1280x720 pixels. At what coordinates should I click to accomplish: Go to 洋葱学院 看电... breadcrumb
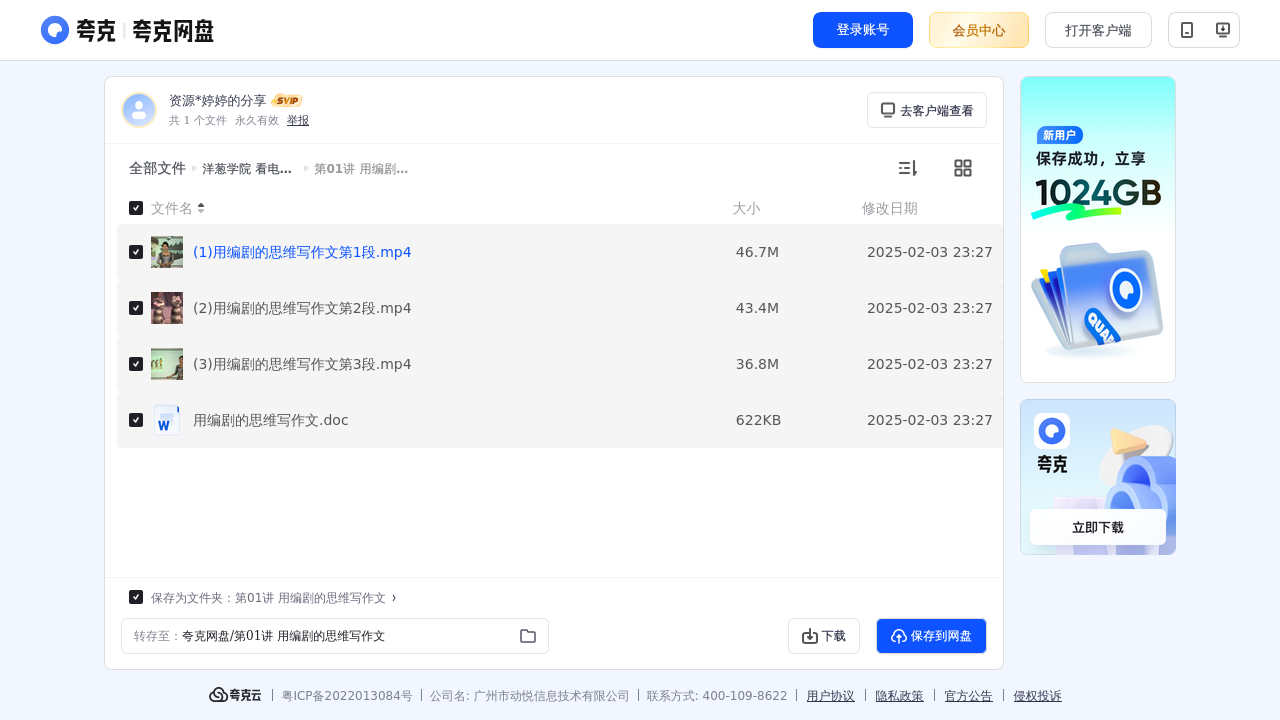click(247, 169)
